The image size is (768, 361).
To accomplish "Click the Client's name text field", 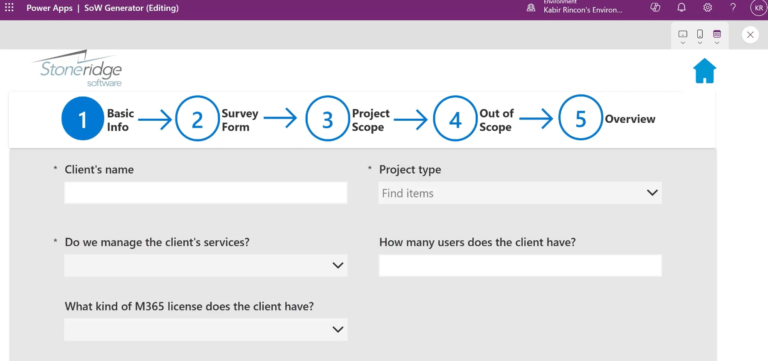I will coord(206,193).
